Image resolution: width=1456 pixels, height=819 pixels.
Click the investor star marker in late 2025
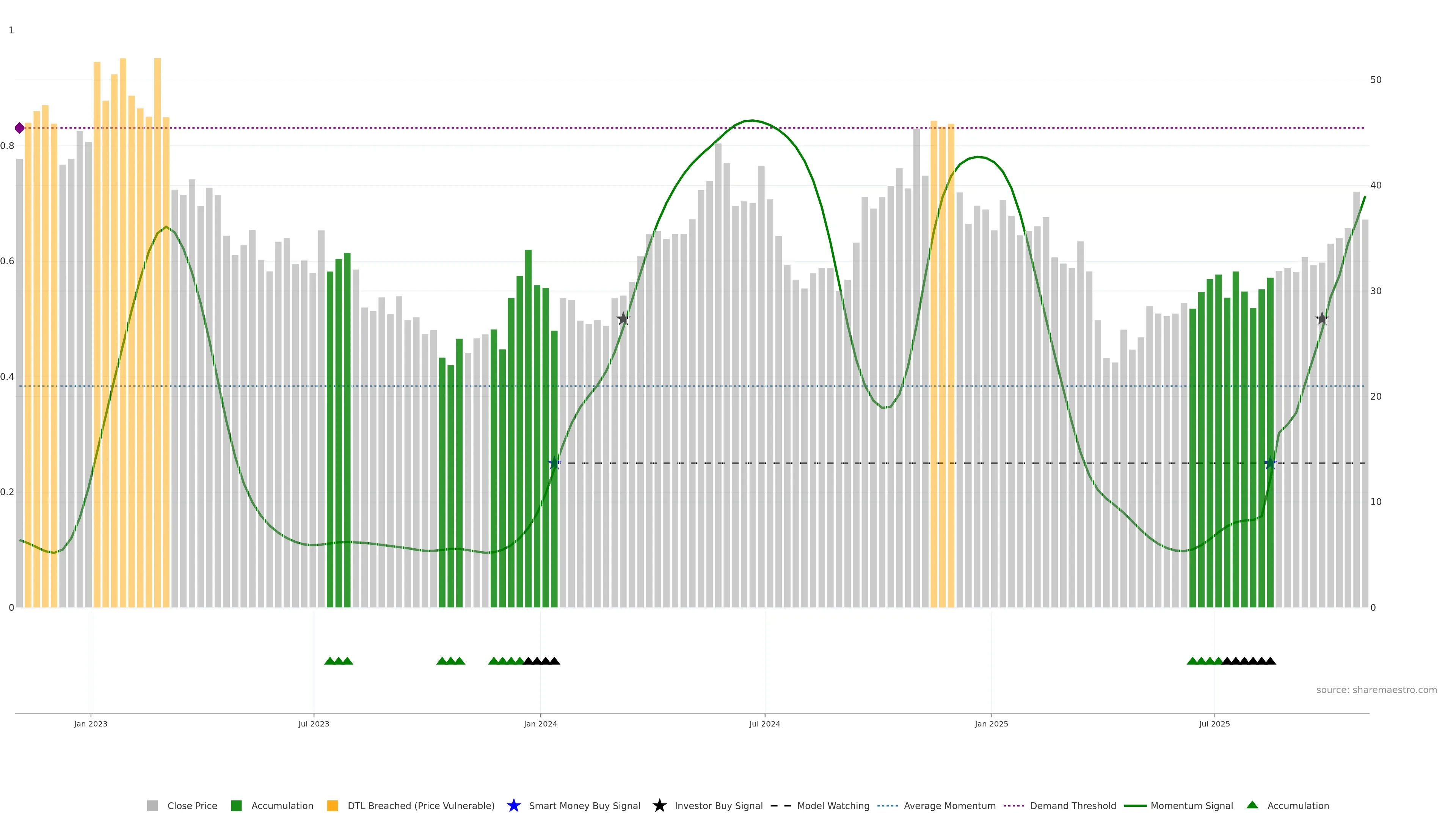click(1321, 319)
